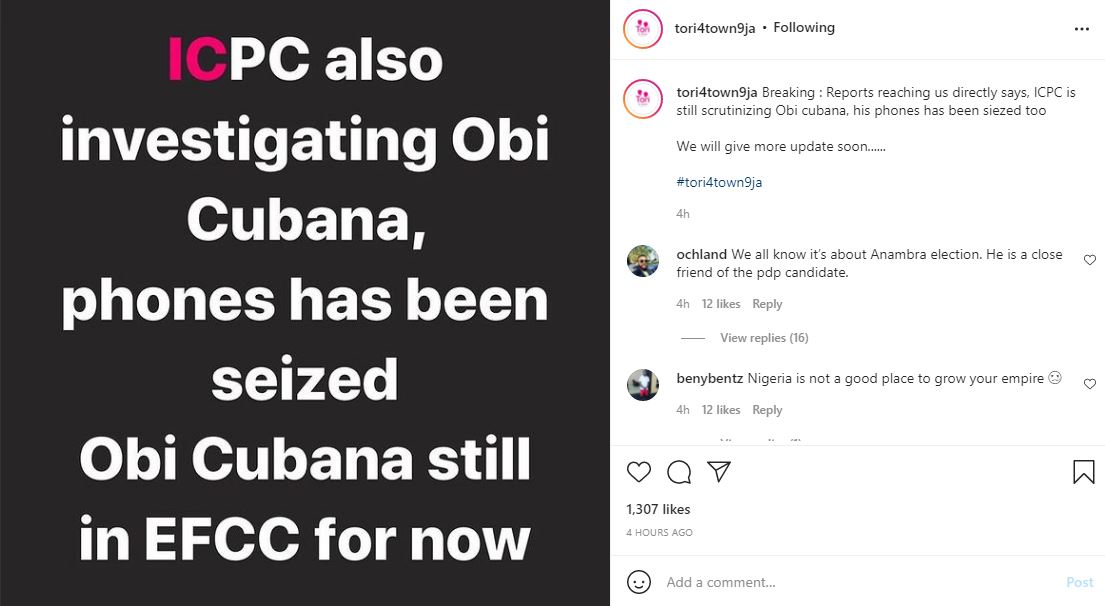Reply to ochland's comment
This screenshot has width=1105, height=606.
(767, 304)
